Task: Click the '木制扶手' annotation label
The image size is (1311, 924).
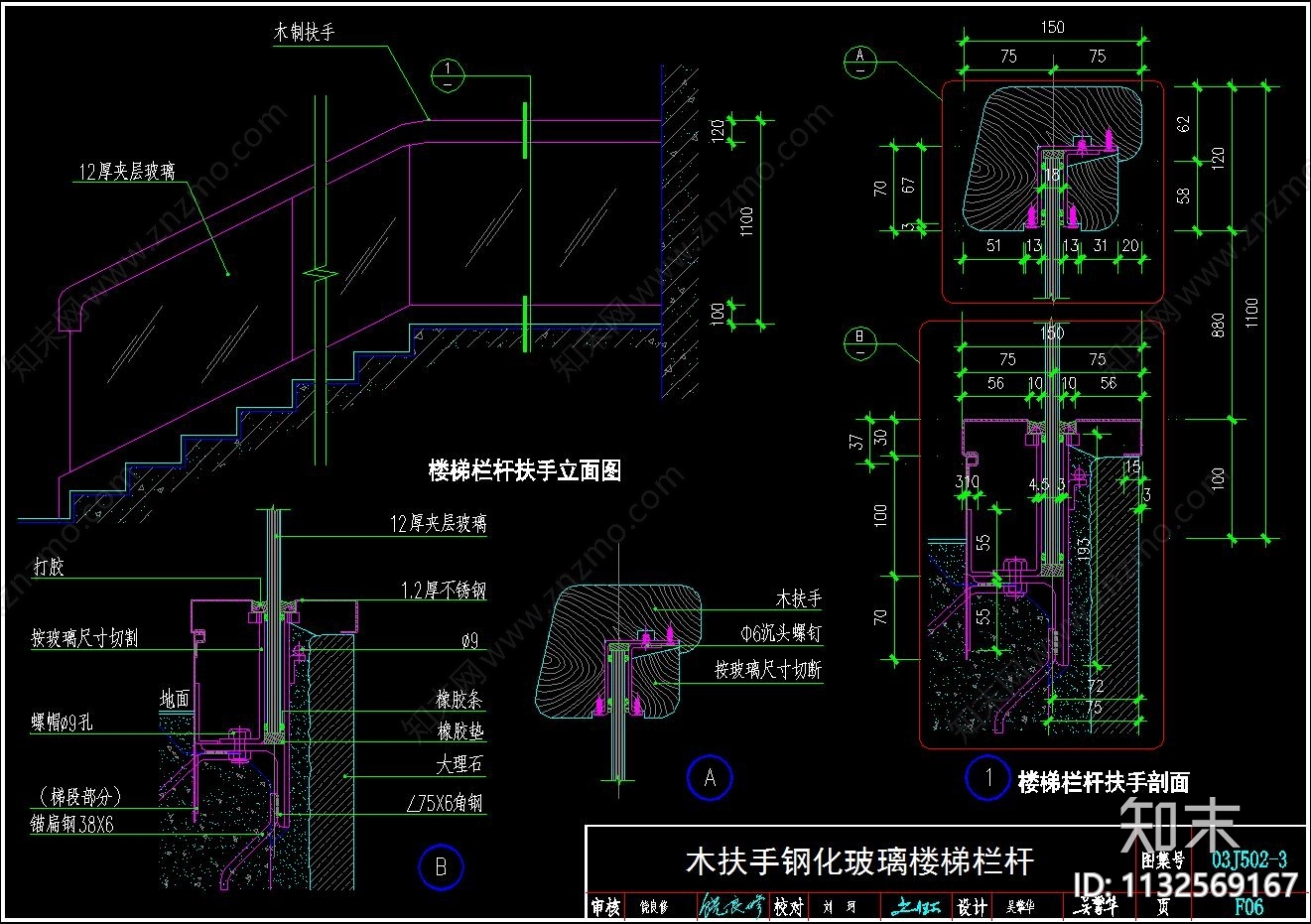Action: [x=304, y=33]
